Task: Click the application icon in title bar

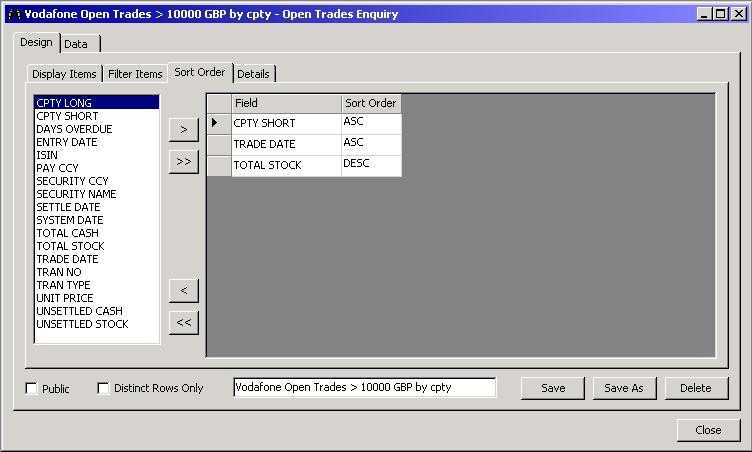Action: pos(13,14)
